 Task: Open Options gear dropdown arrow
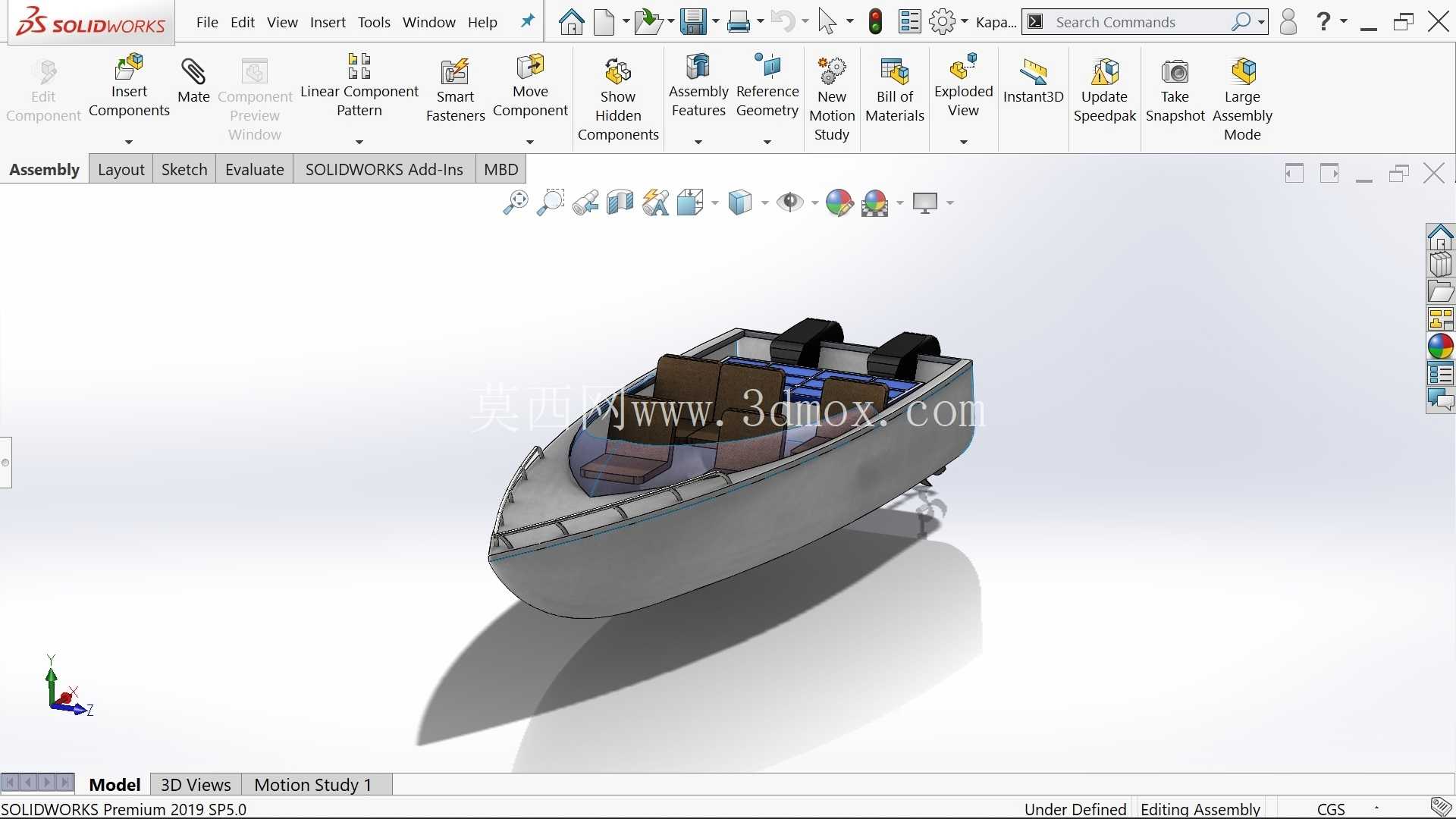coord(965,22)
